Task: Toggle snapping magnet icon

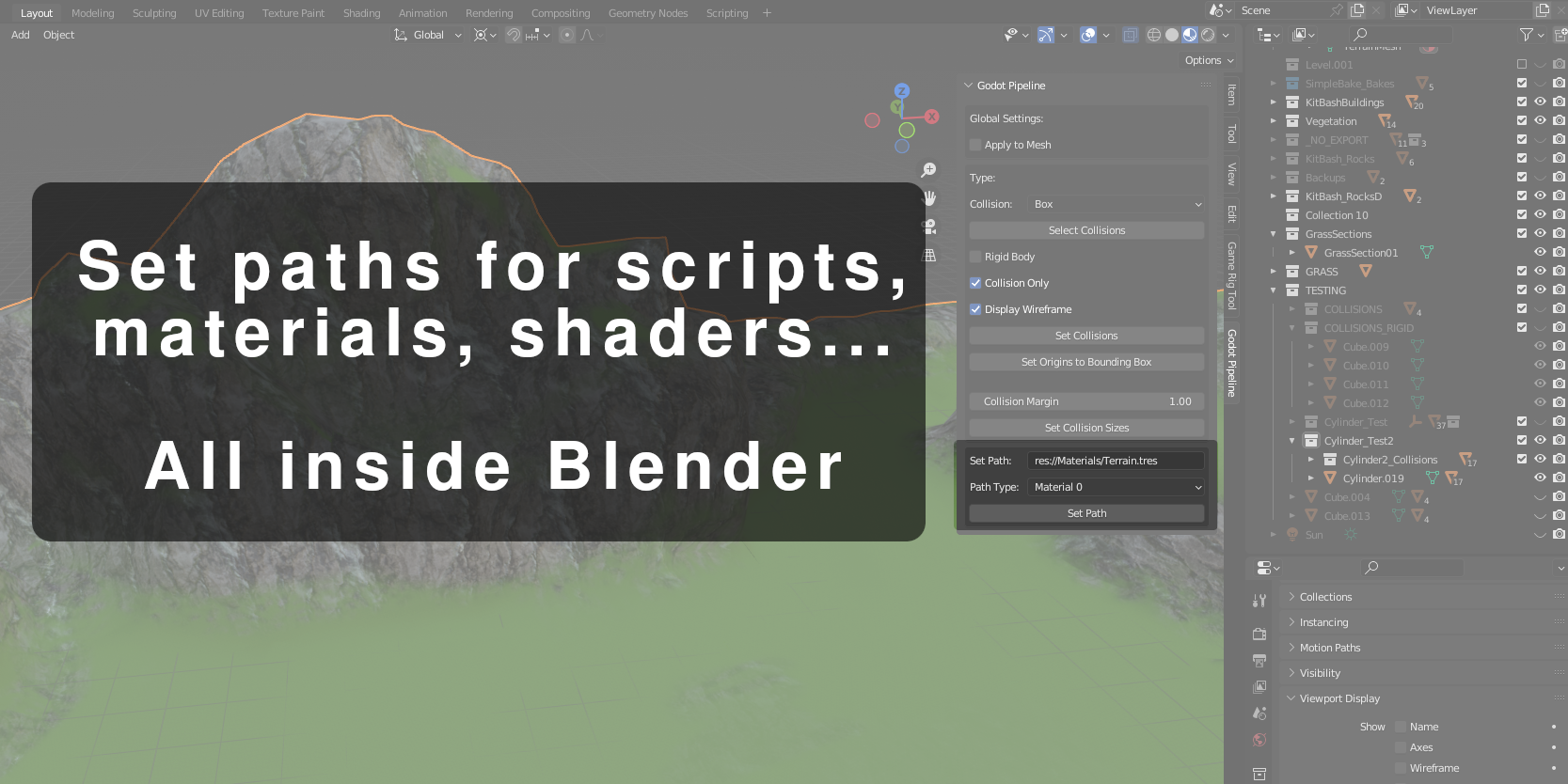Action: pyautogui.click(x=514, y=35)
